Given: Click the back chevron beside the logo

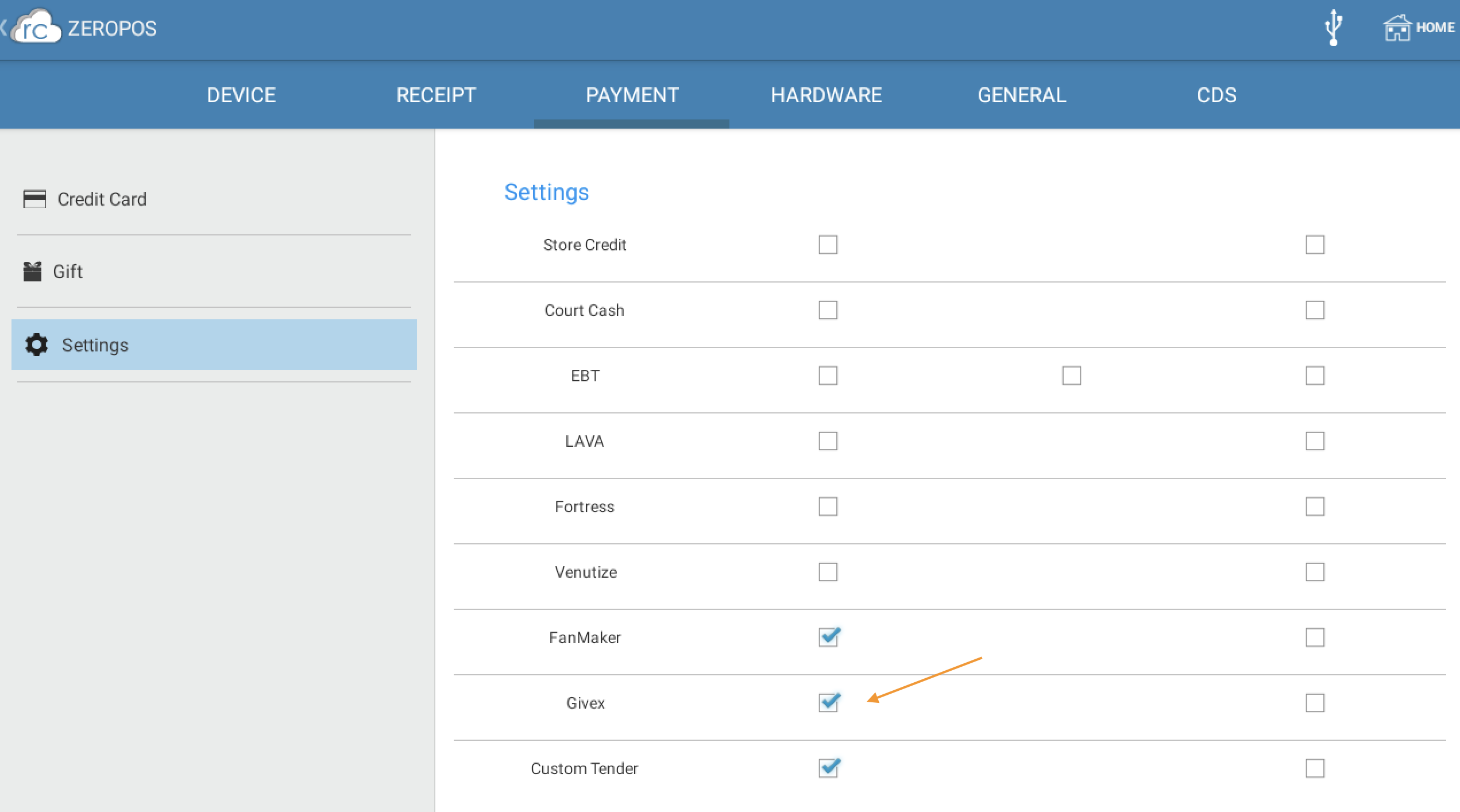Looking at the screenshot, I should (3, 28).
